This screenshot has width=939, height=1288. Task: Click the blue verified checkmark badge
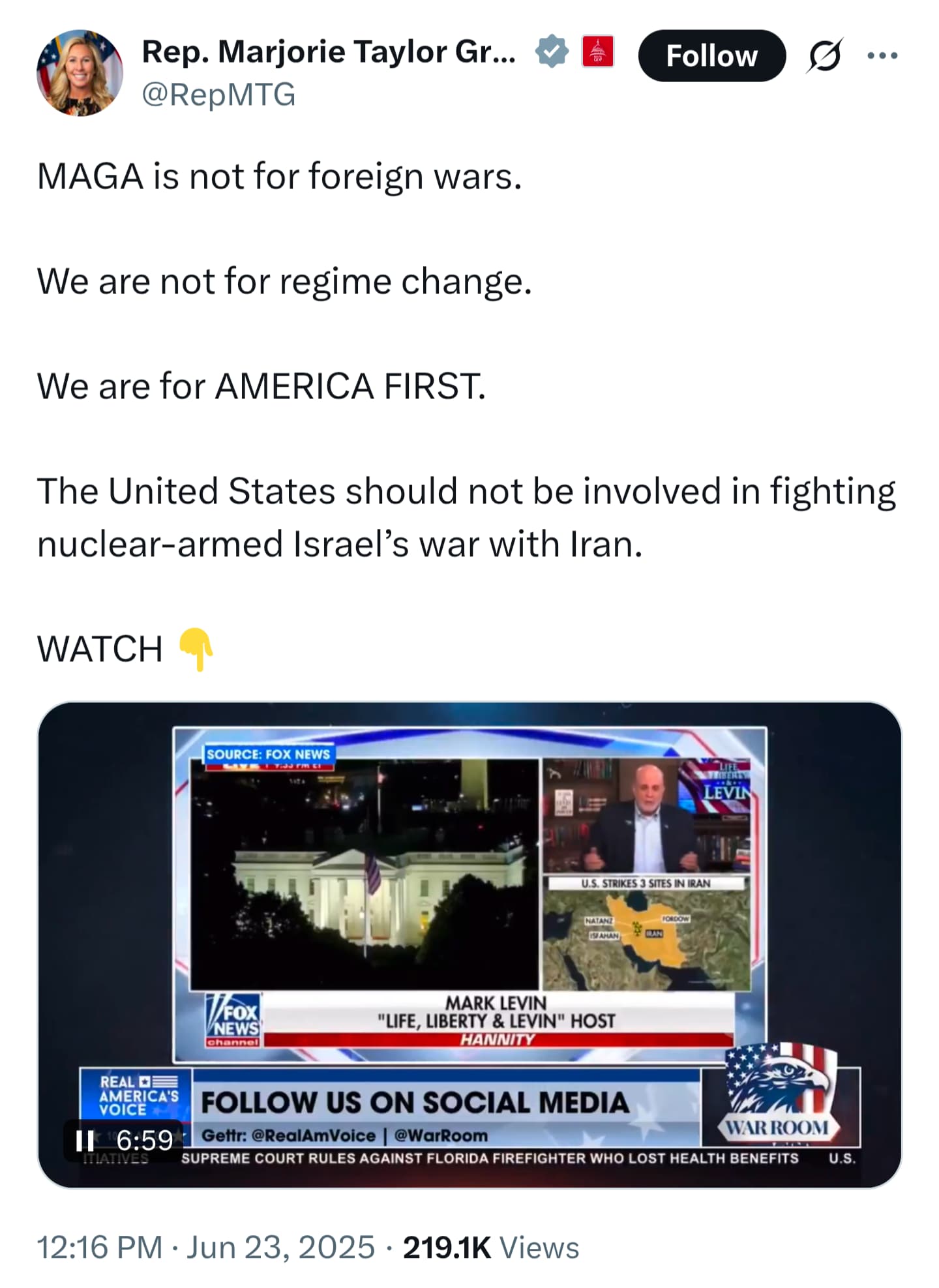[552, 52]
